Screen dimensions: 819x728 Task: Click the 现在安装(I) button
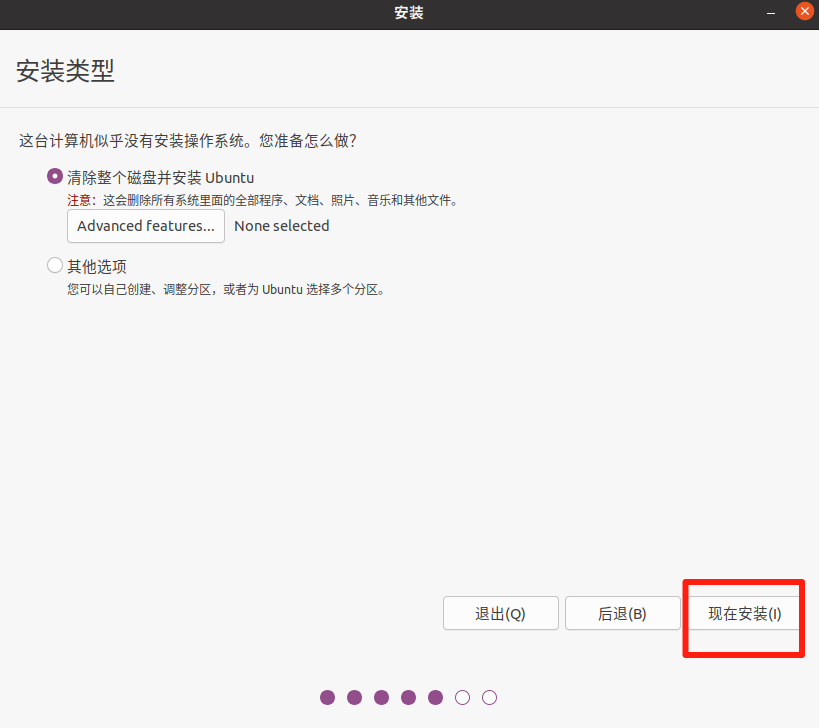[x=744, y=613]
